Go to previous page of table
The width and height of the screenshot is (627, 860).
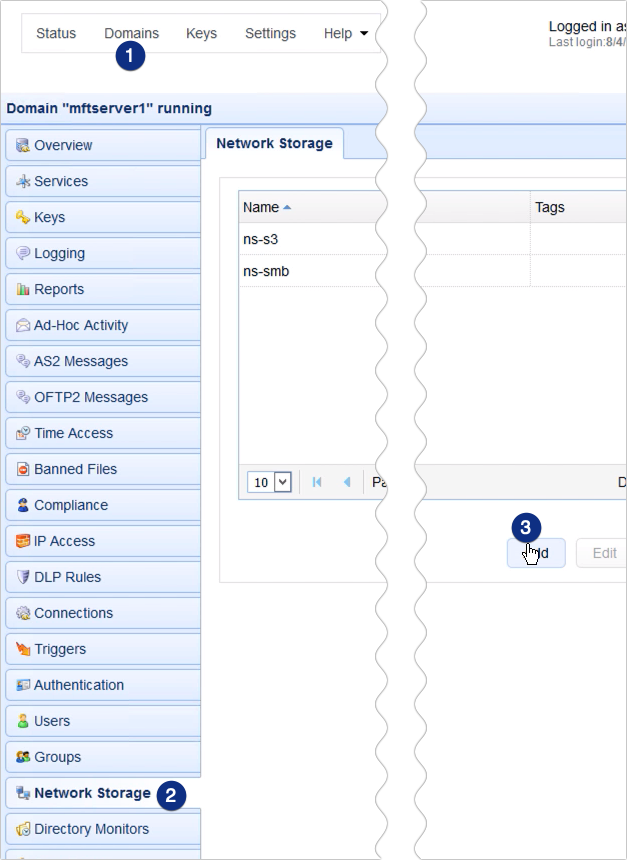tap(347, 482)
